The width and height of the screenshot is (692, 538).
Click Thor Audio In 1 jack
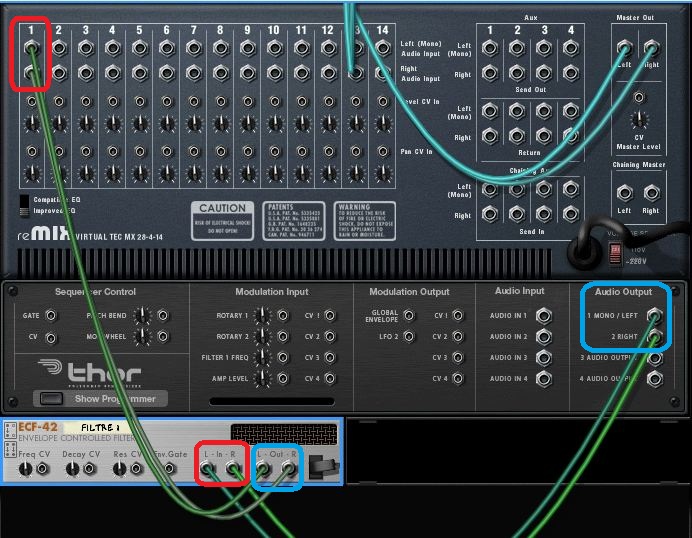(544, 316)
